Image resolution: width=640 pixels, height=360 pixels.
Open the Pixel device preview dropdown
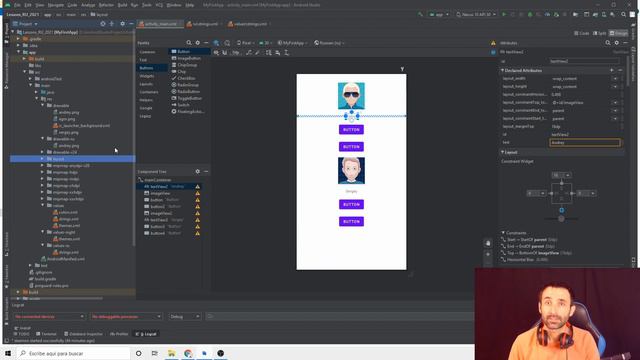click(x=245, y=42)
